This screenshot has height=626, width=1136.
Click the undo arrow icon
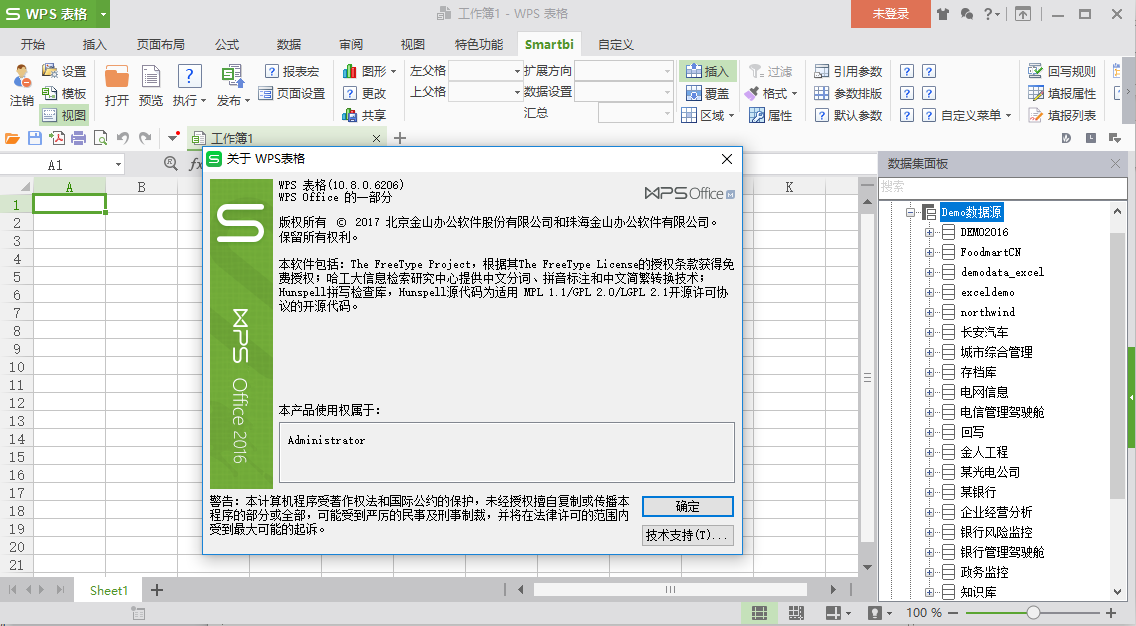pos(122,138)
